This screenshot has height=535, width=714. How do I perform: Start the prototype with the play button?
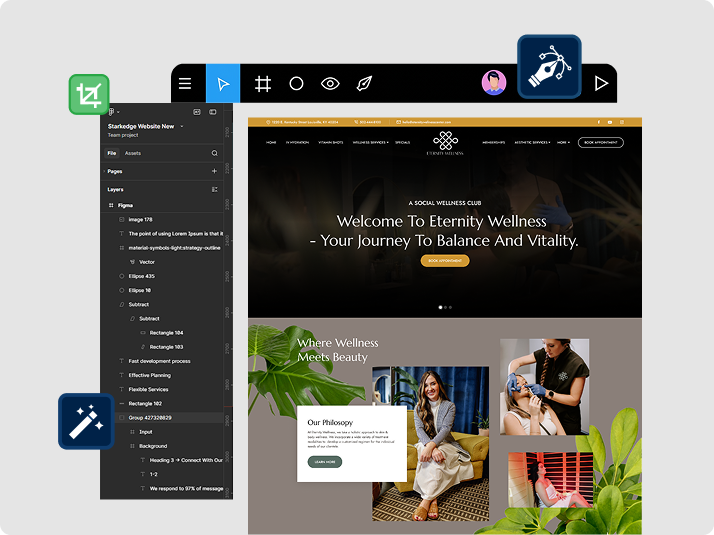pyautogui.click(x=601, y=83)
